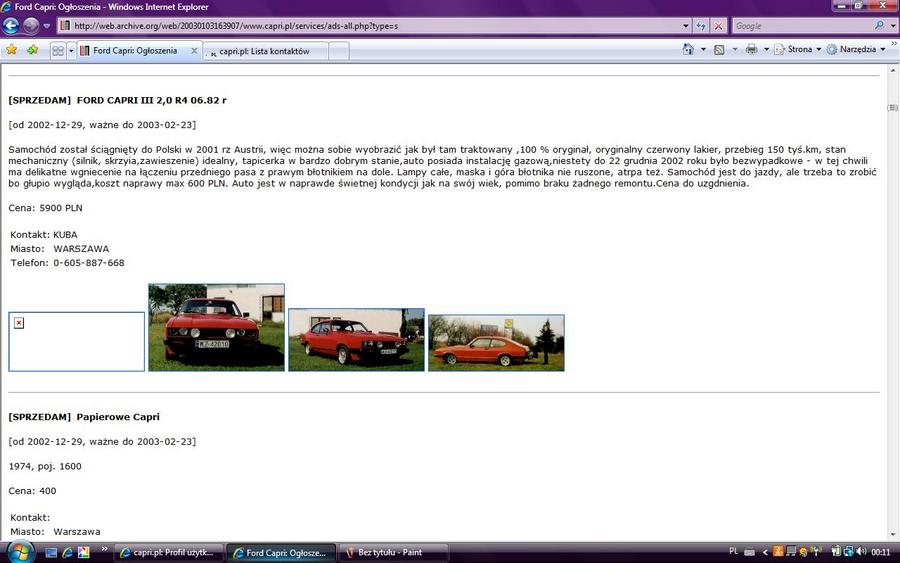Go back with the Back arrow button

click(11, 26)
